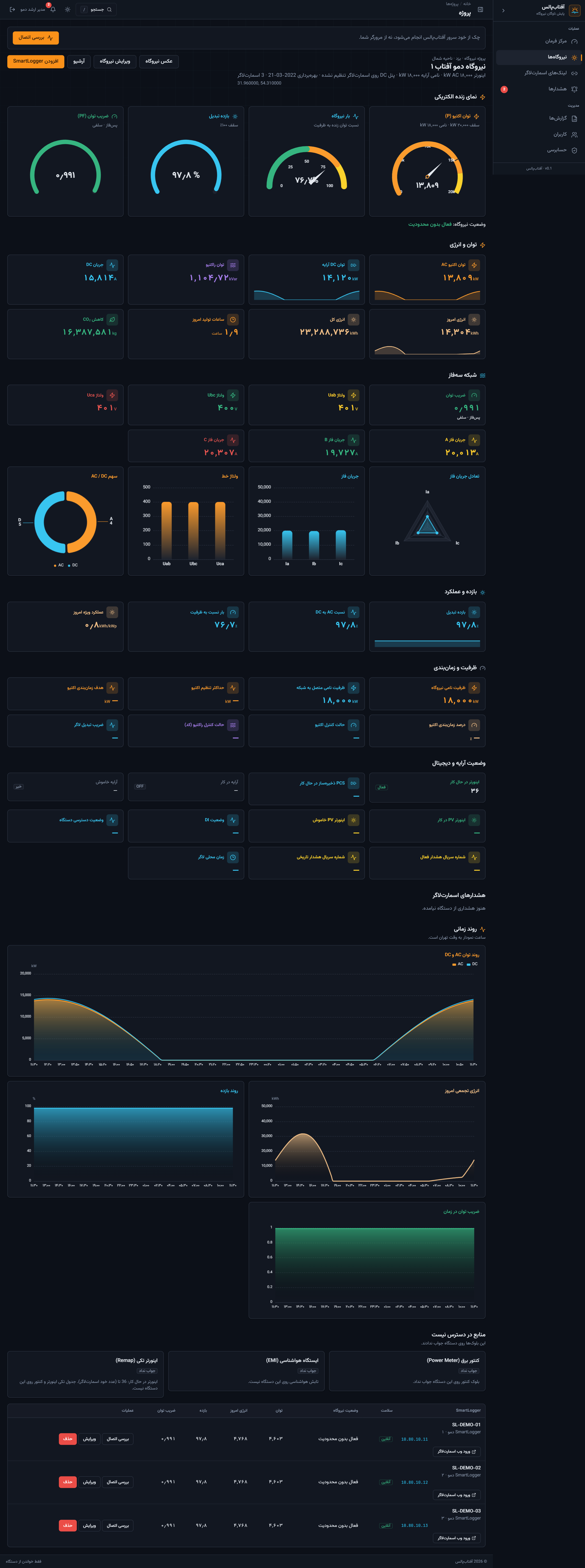Viewport: 585px width, 1568px height.
Task: Click the icon on ولتاژ Uca card
Action: point(112,396)
